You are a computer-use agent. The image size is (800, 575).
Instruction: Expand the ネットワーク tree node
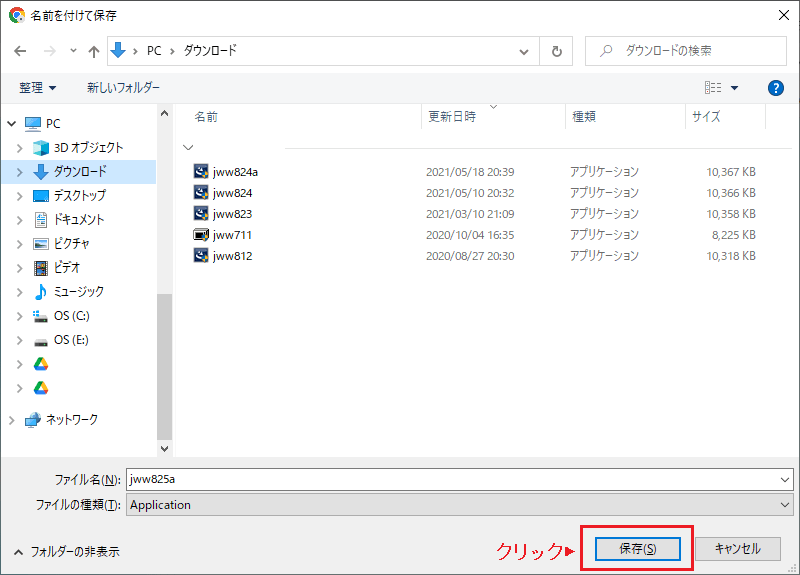[12, 420]
